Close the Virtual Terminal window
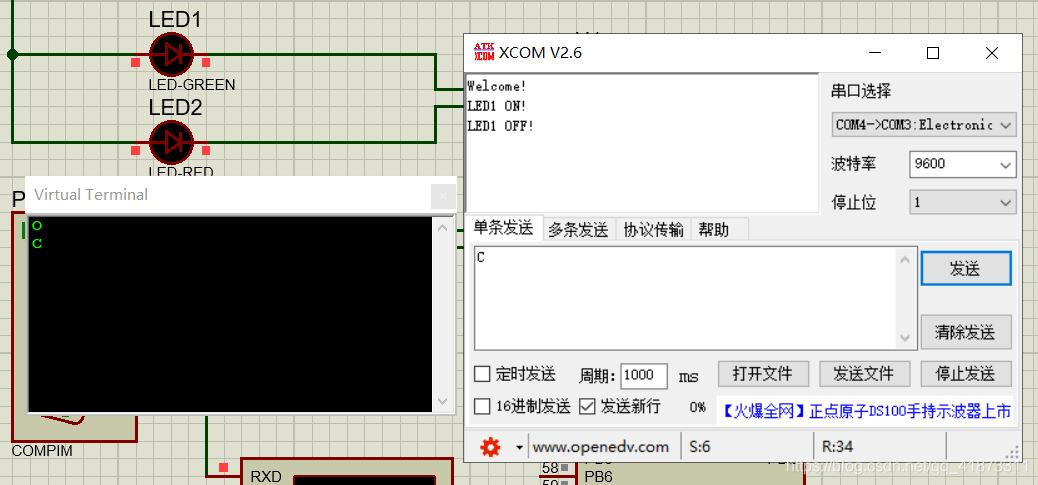This screenshot has width=1038, height=485. pyautogui.click(x=443, y=196)
